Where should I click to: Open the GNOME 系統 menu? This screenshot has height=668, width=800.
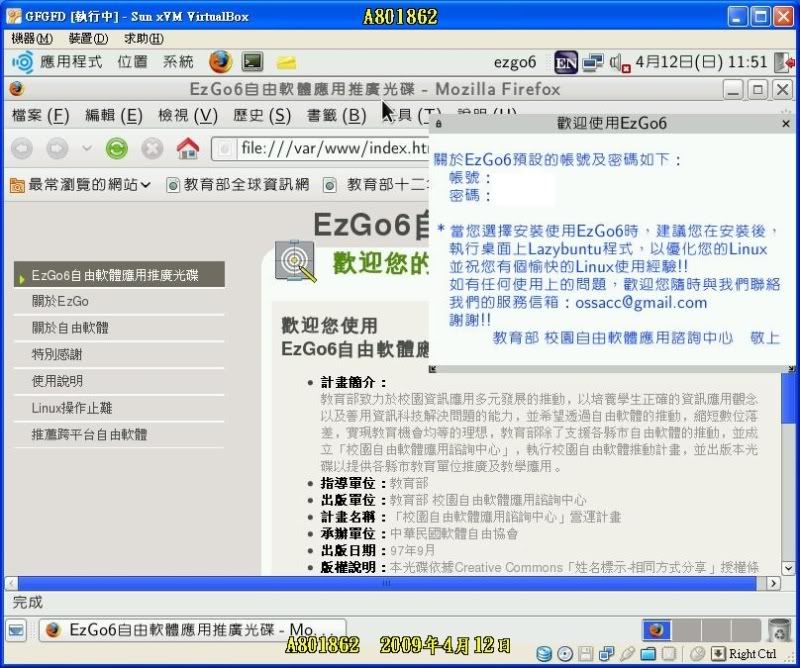pyautogui.click(x=178, y=62)
